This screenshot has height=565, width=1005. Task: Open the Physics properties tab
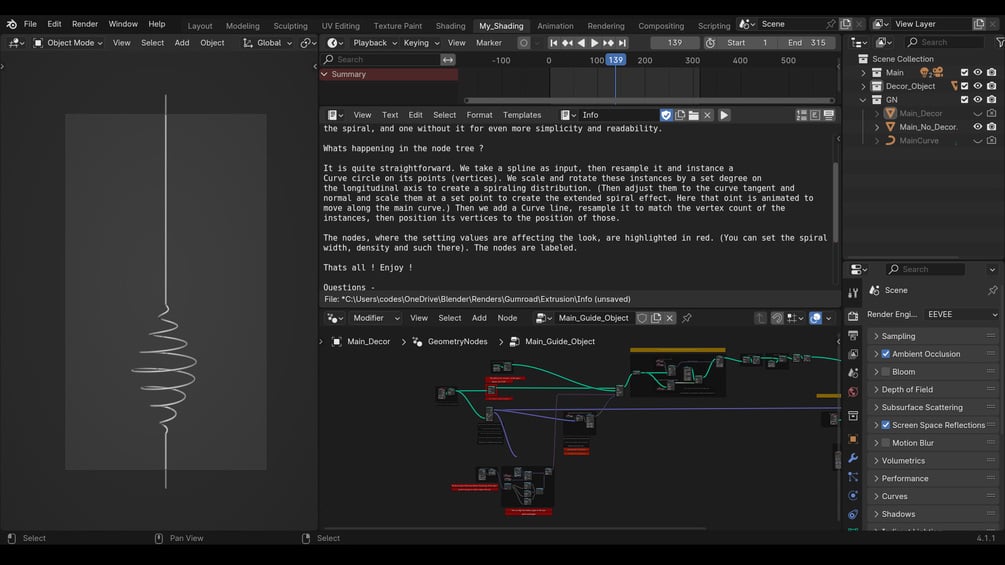(x=853, y=495)
